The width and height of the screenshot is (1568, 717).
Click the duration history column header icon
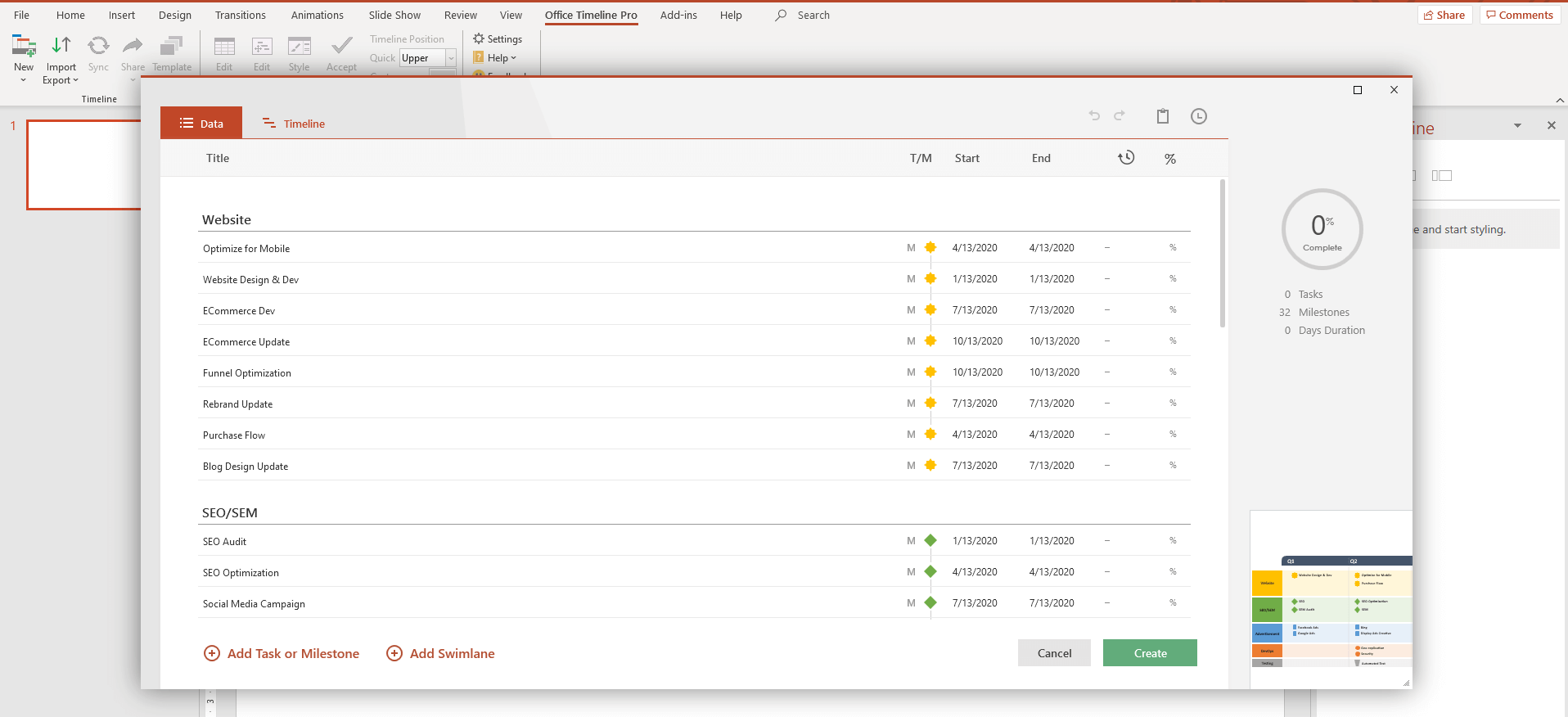coord(1126,158)
